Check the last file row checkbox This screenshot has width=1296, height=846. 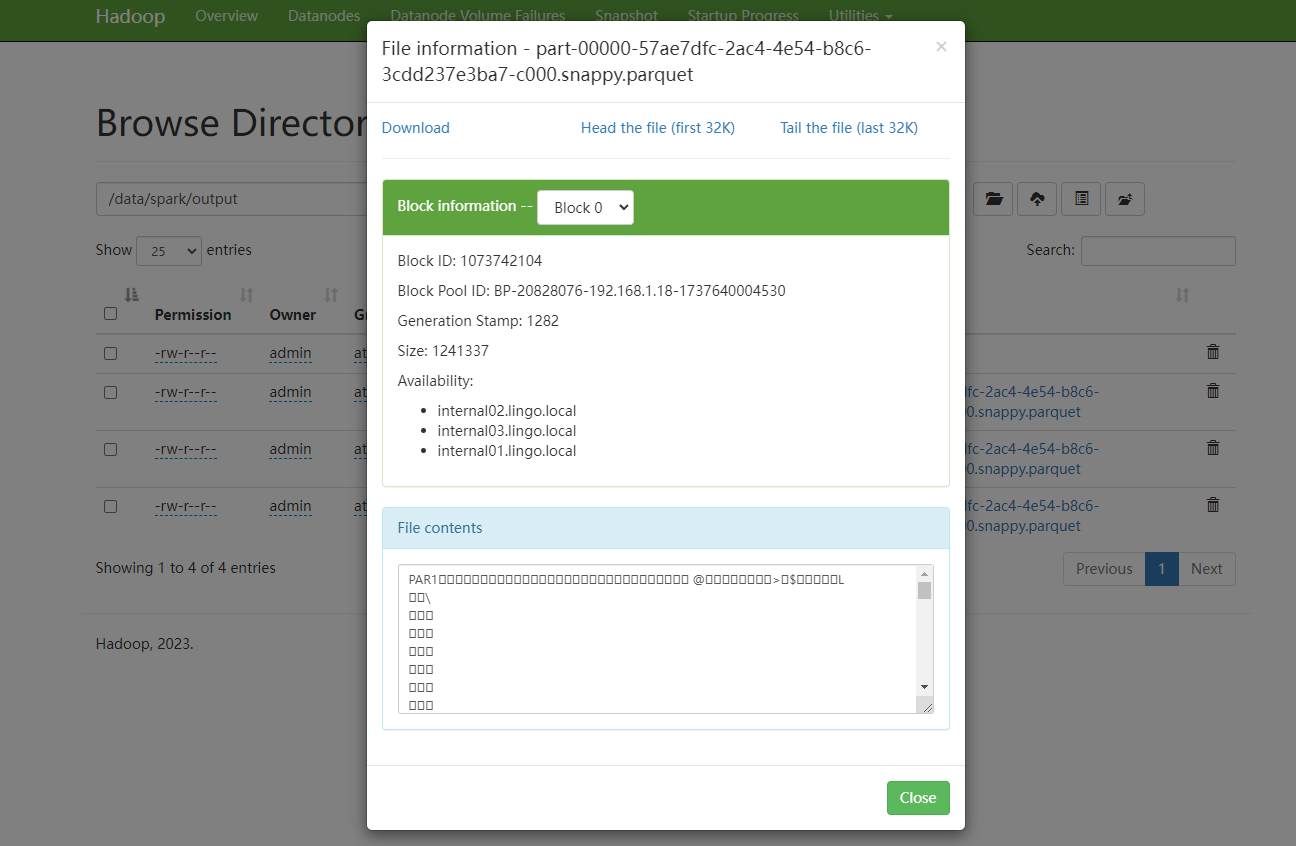[x=111, y=506]
